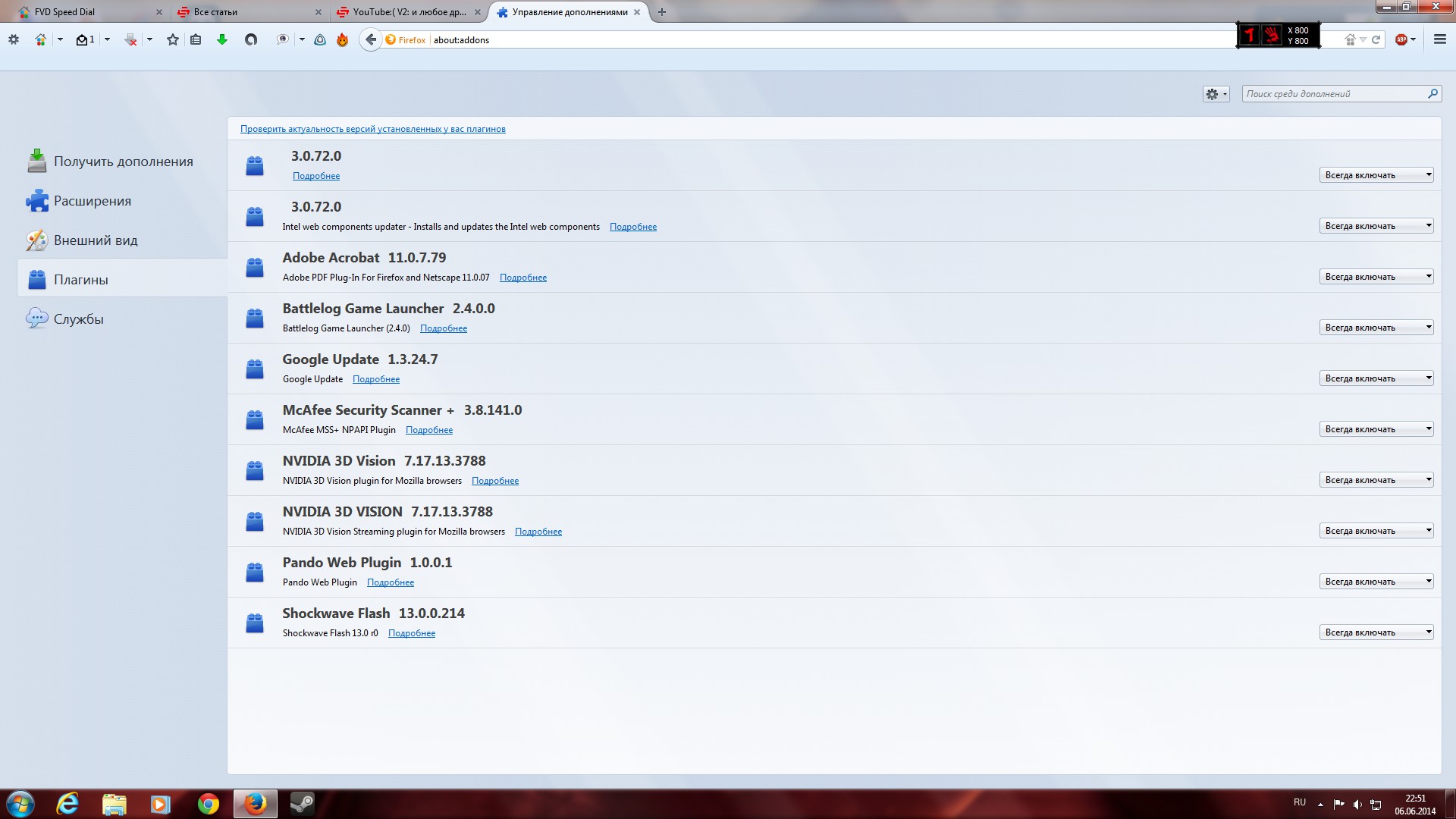Select the Службы category
Screen dimensions: 1456x819
(x=78, y=319)
